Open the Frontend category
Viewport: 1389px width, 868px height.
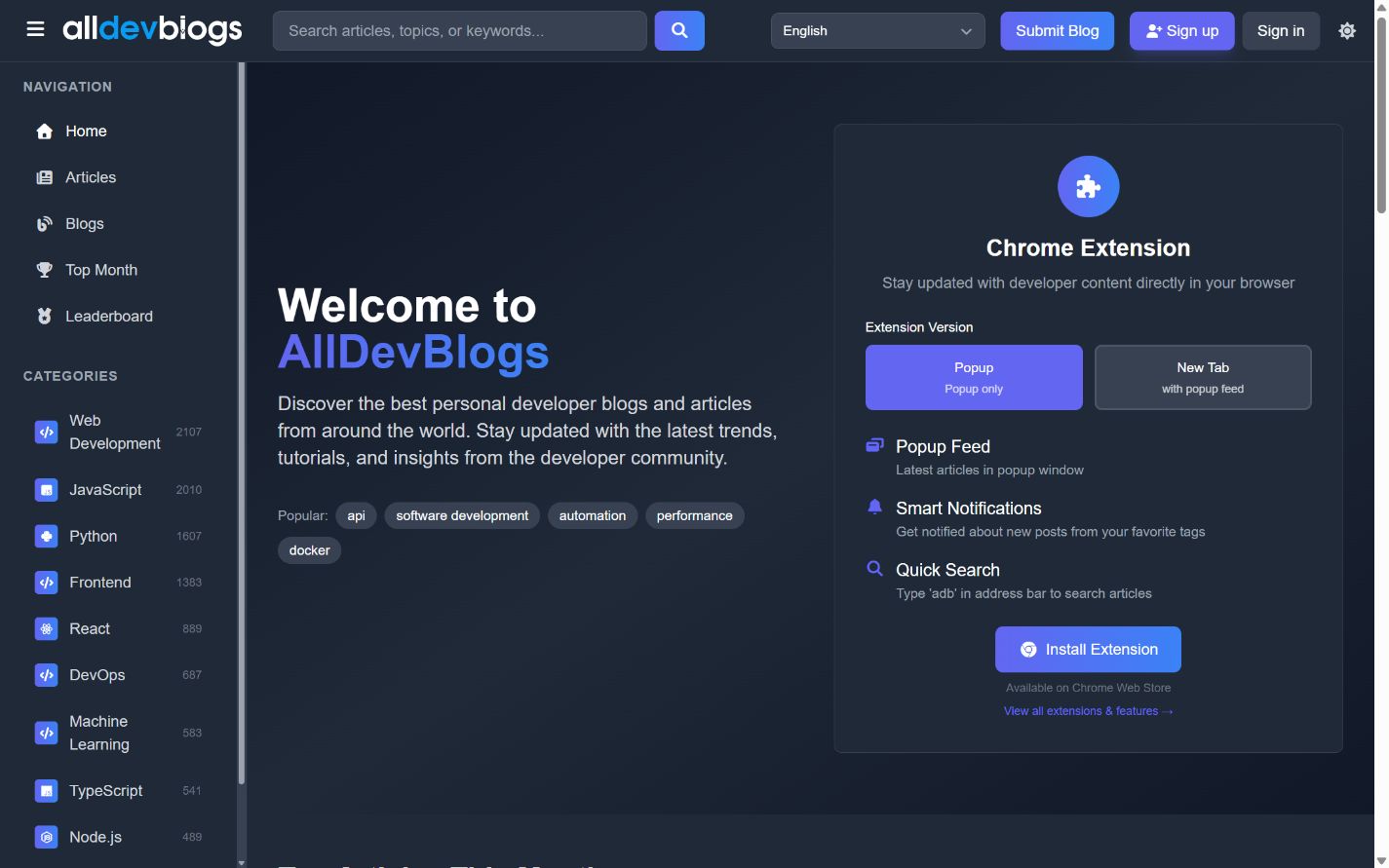click(118, 583)
